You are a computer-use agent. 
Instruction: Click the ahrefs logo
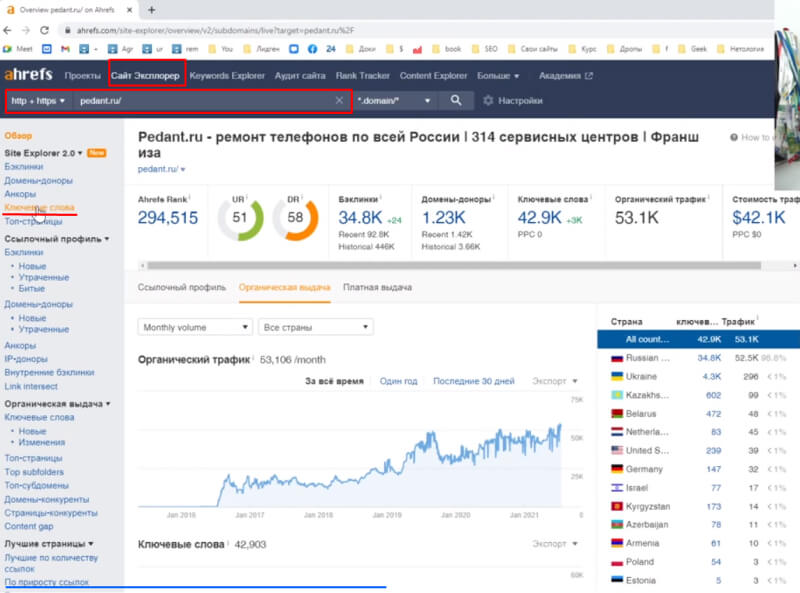point(29,75)
